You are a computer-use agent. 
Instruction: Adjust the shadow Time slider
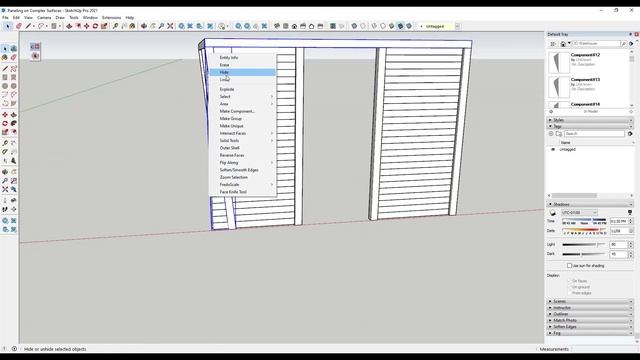tap(584, 221)
